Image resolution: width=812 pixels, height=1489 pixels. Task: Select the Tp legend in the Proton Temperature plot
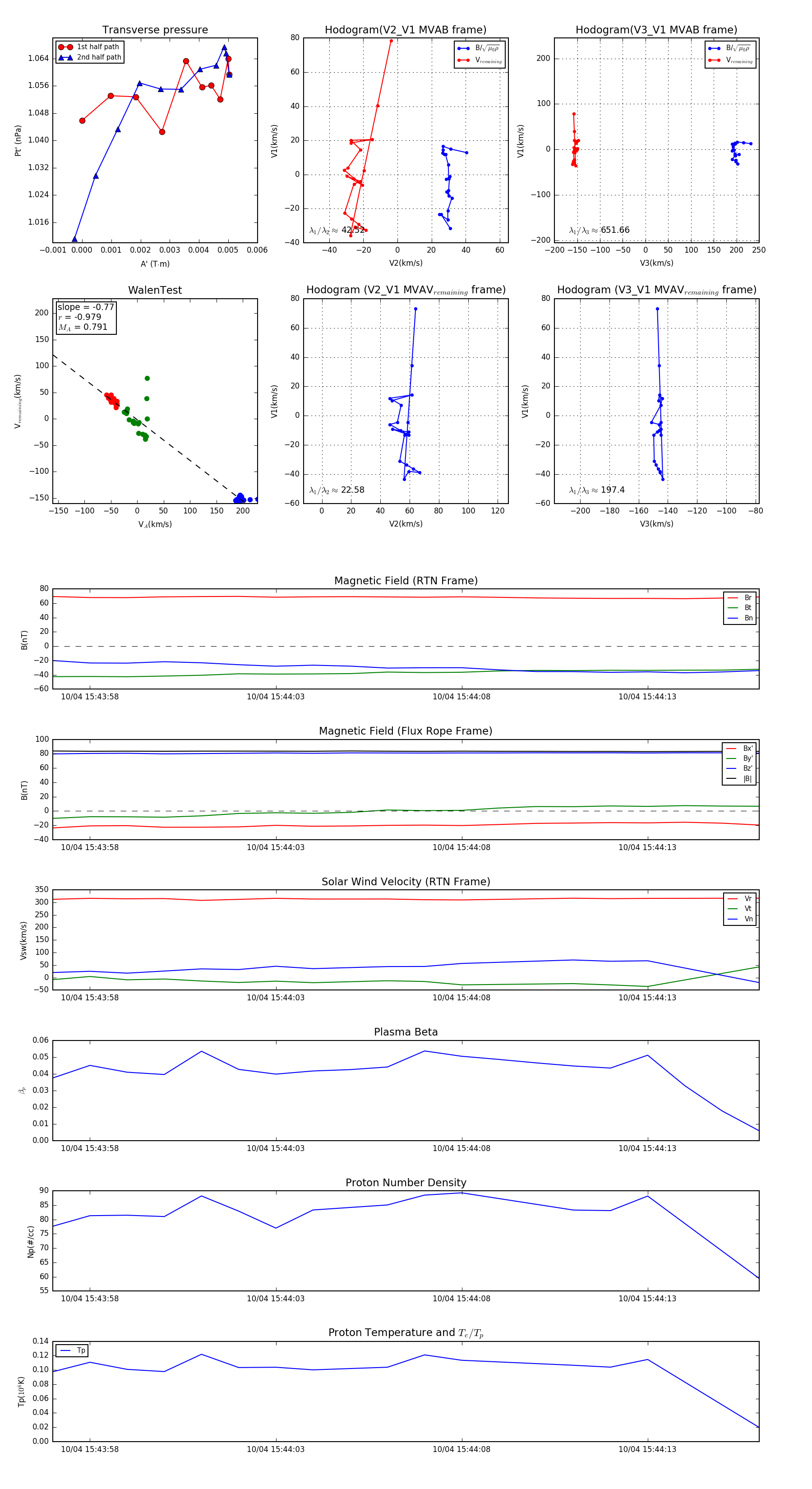72,1351
